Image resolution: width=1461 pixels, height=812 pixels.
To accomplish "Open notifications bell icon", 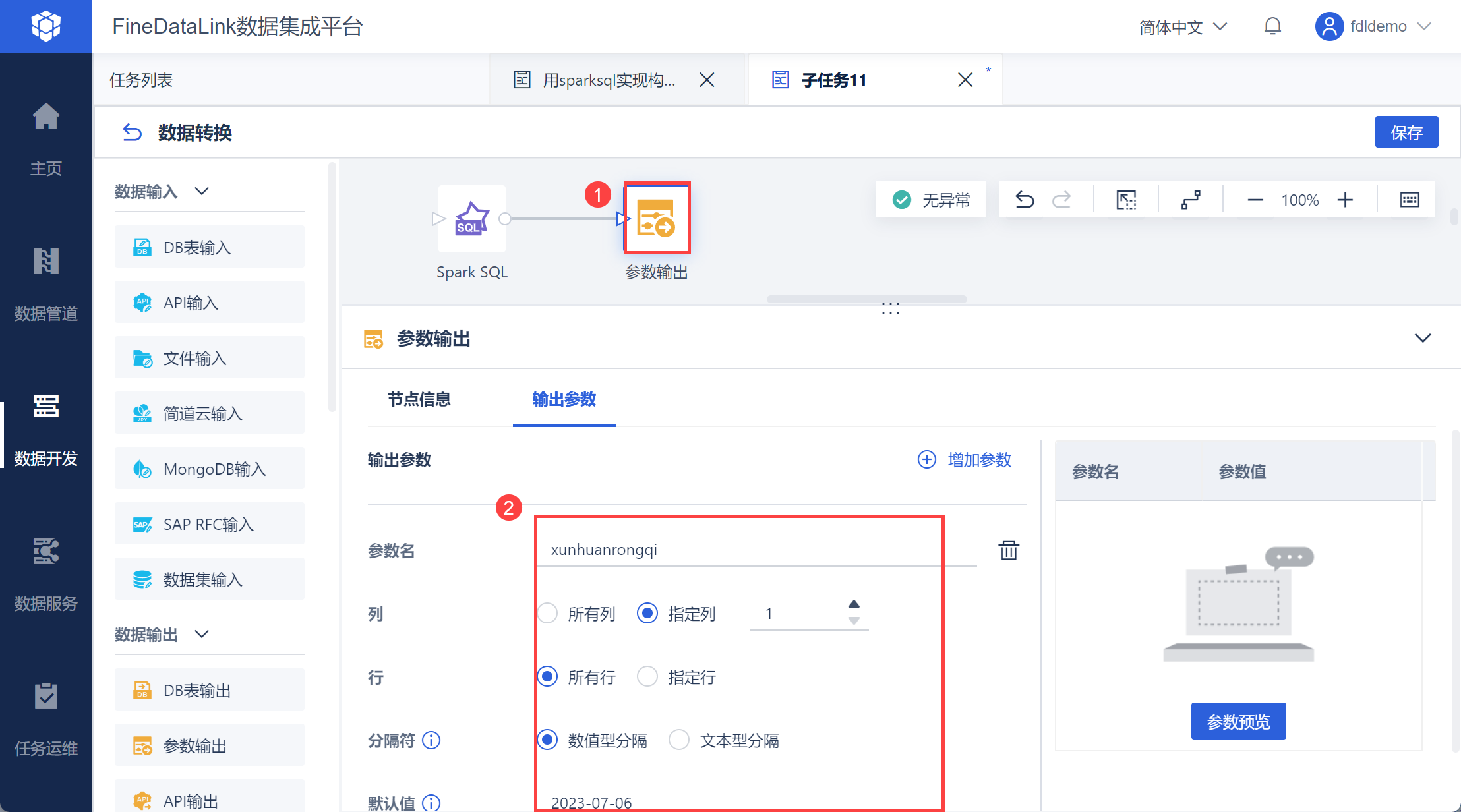I will [1272, 26].
